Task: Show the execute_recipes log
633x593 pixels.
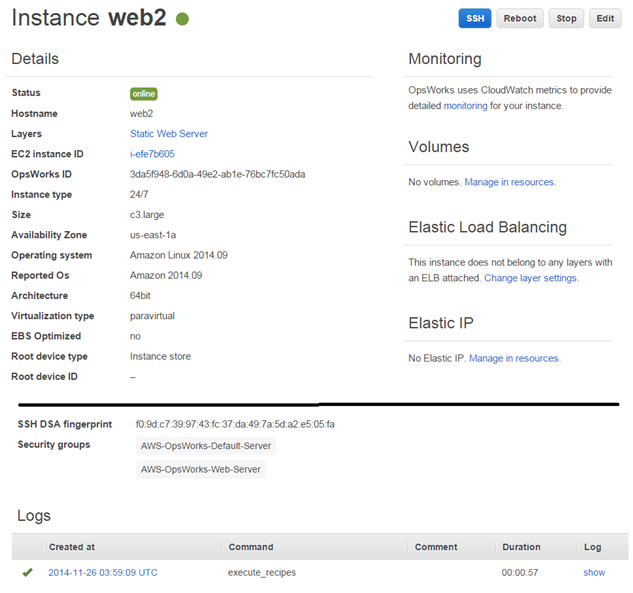Action: (594, 572)
